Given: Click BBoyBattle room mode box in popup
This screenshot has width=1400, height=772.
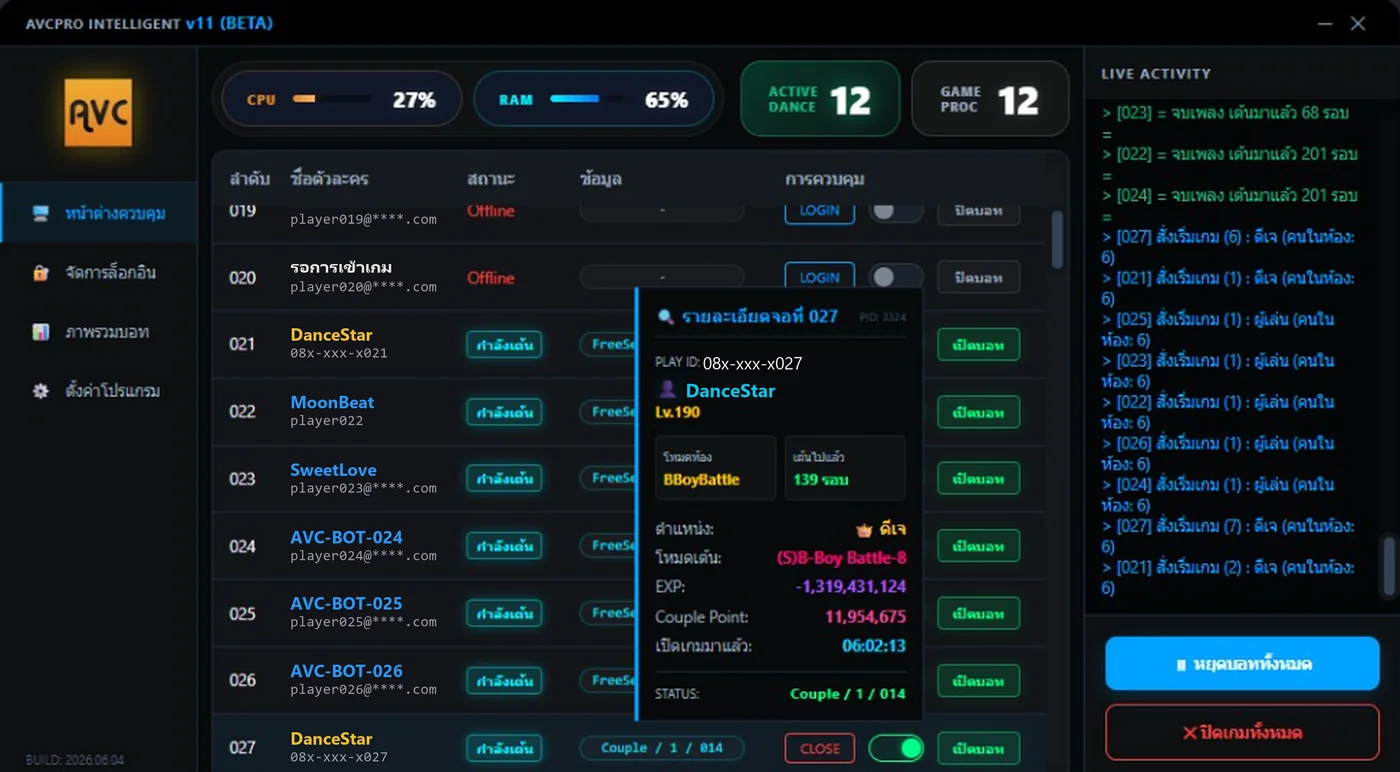Looking at the screenshot, I should (x=715, y=468).
